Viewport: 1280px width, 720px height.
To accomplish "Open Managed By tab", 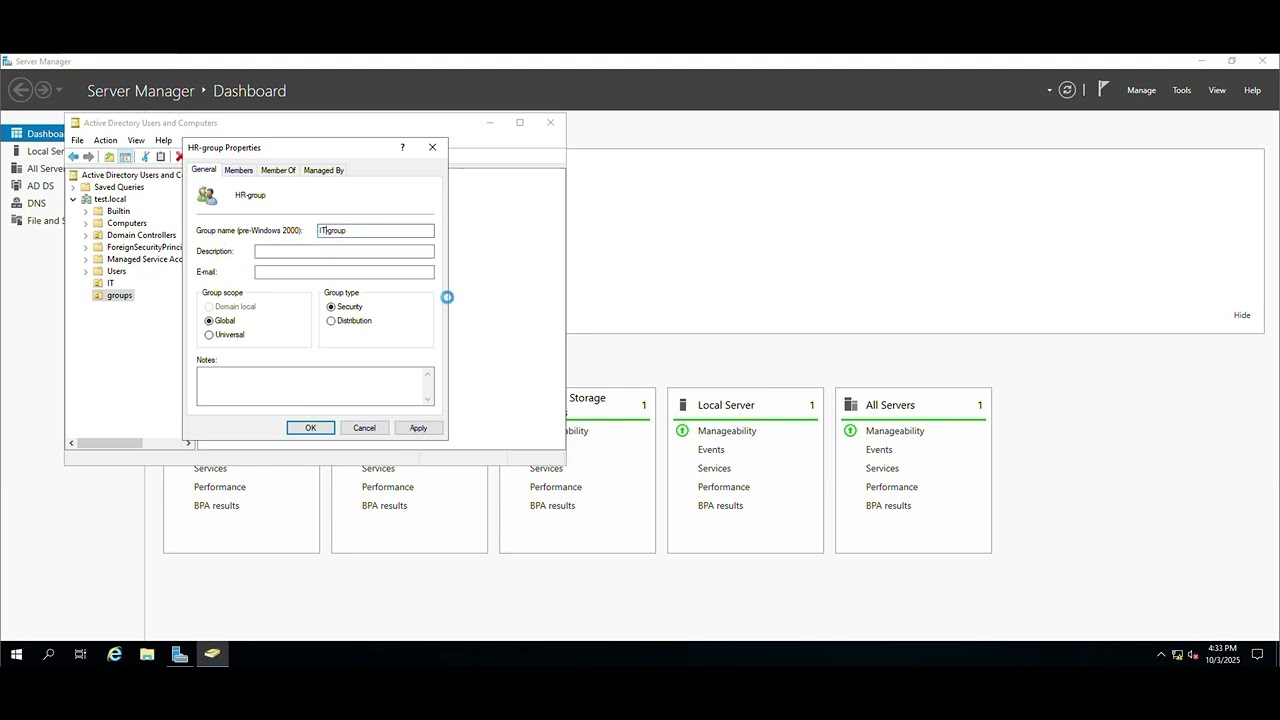I will pyautogui.click(x=323, y=170).
